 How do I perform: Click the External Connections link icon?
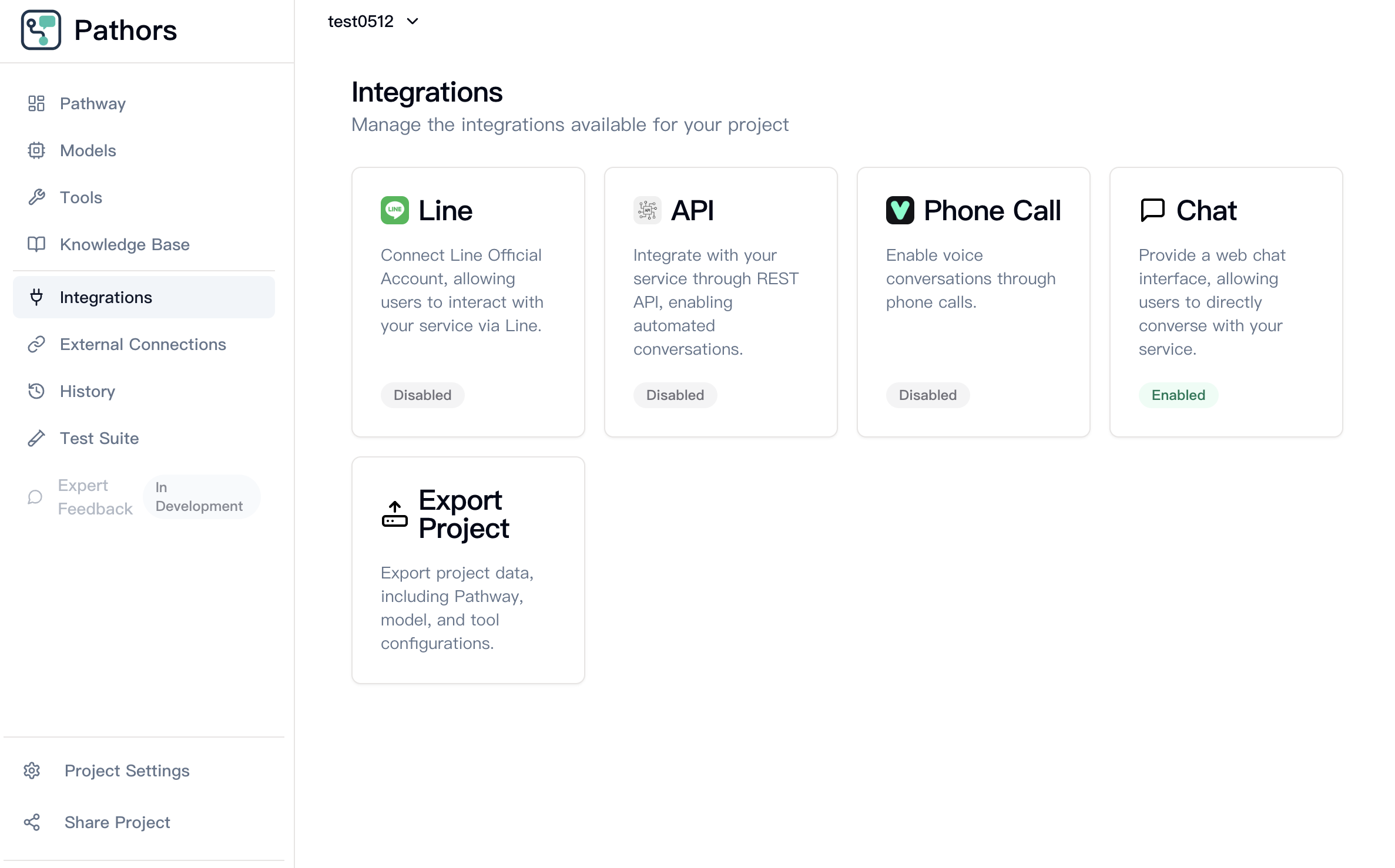[x=36, y=344]
